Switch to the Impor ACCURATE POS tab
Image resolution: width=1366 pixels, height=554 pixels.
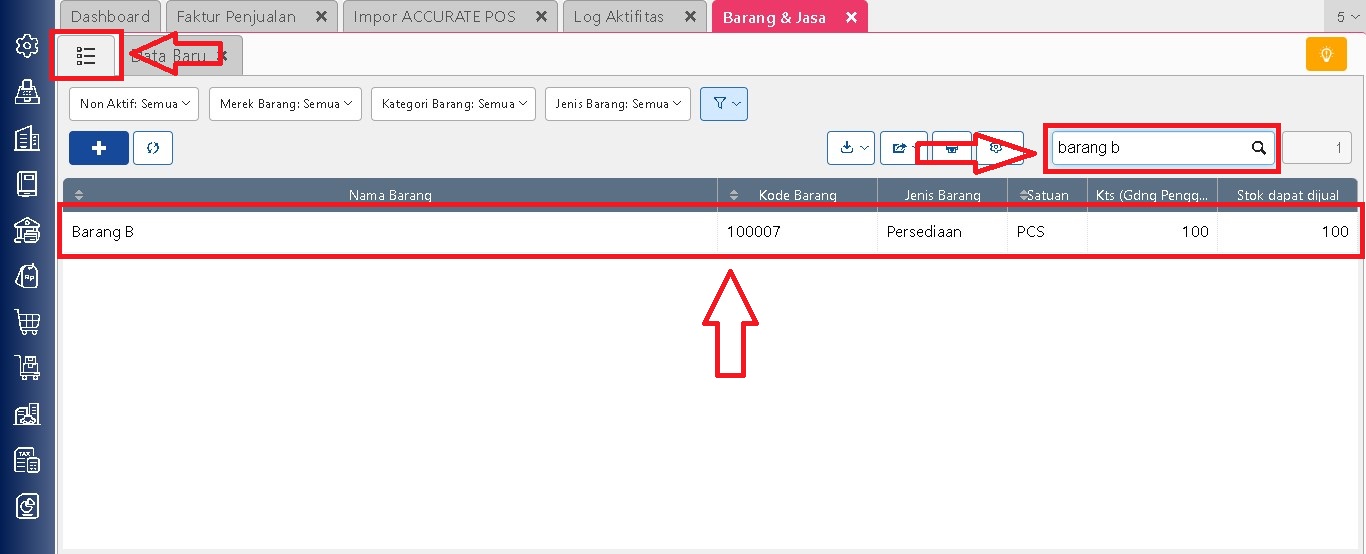[435, 17]
